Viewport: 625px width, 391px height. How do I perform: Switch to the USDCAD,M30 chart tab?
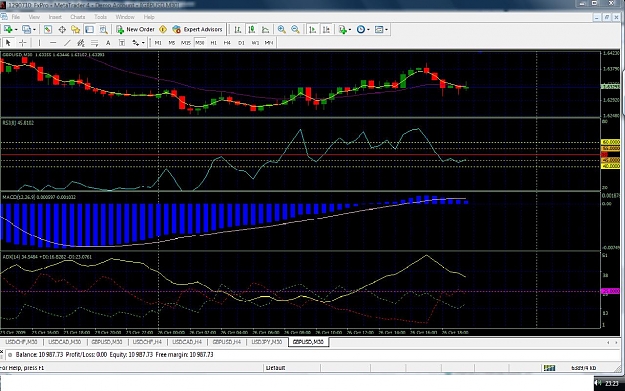(65, 342)
